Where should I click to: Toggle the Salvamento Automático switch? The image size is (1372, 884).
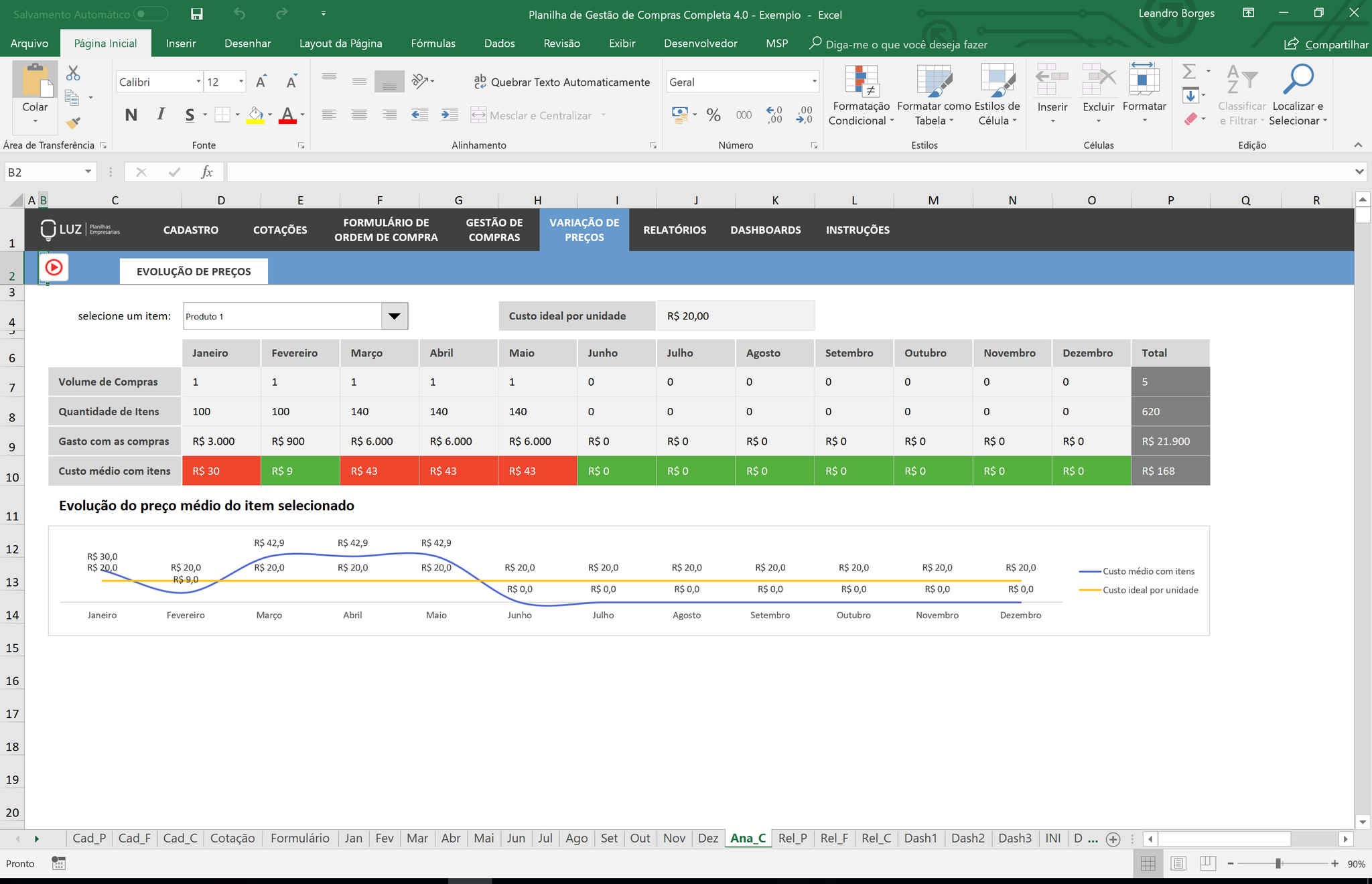click(150, 14)
